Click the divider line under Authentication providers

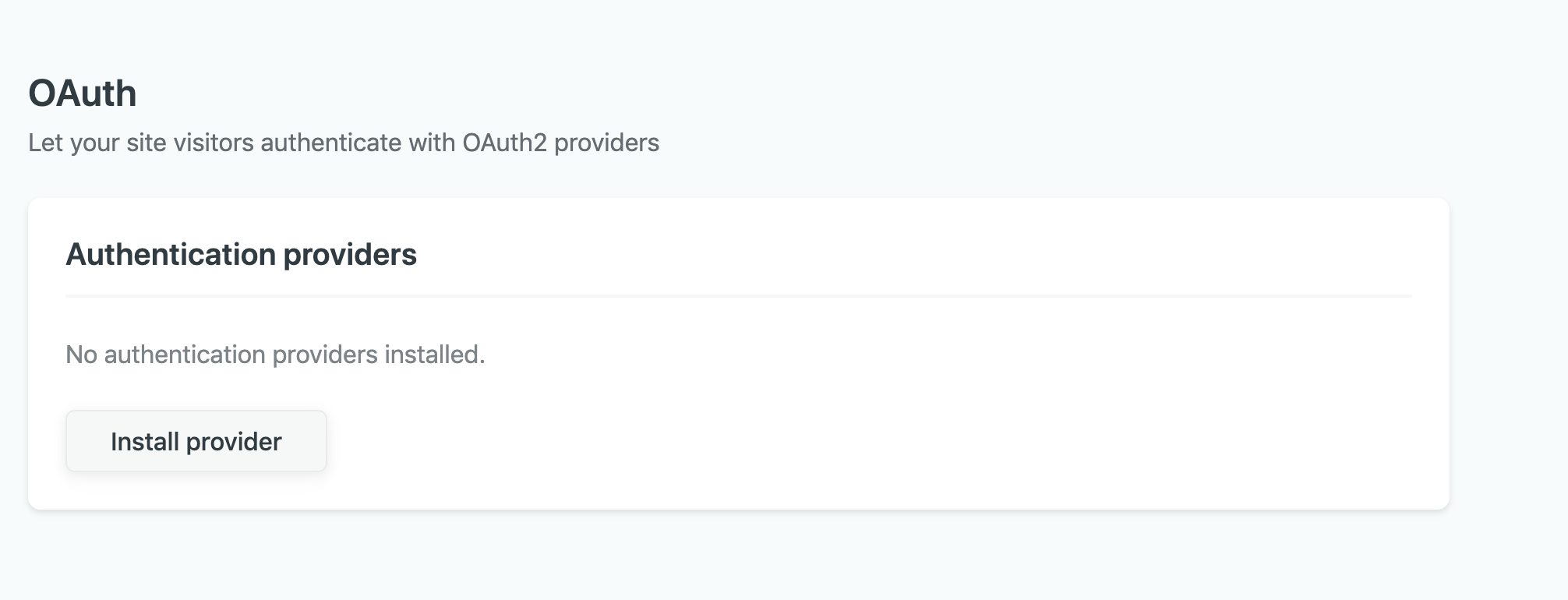[x=738, y=296]
